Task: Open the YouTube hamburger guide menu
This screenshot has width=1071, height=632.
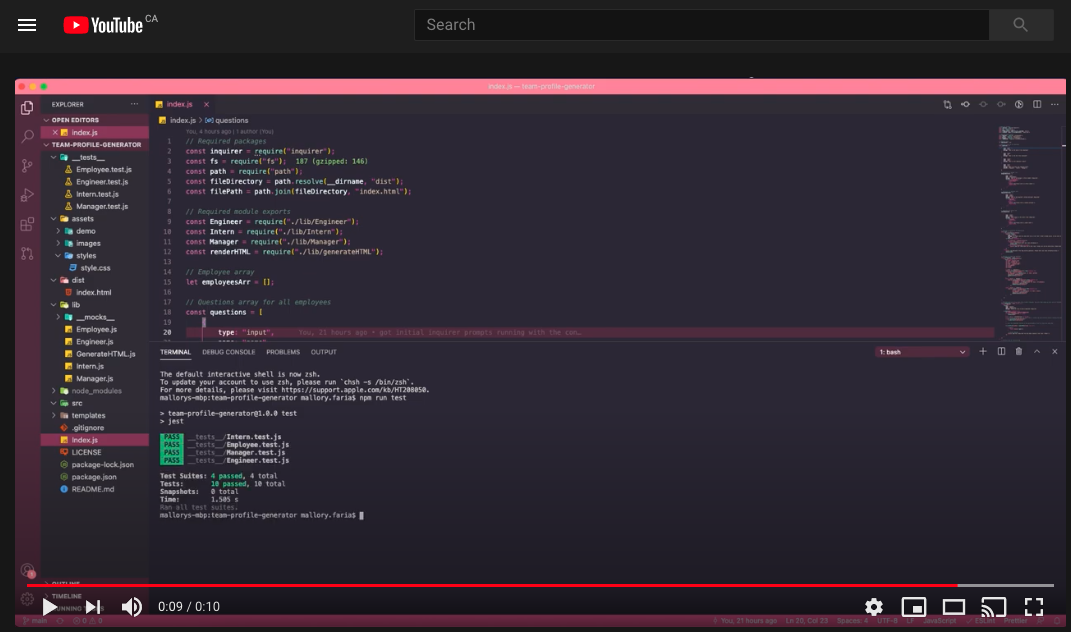Action: [27, 25]
